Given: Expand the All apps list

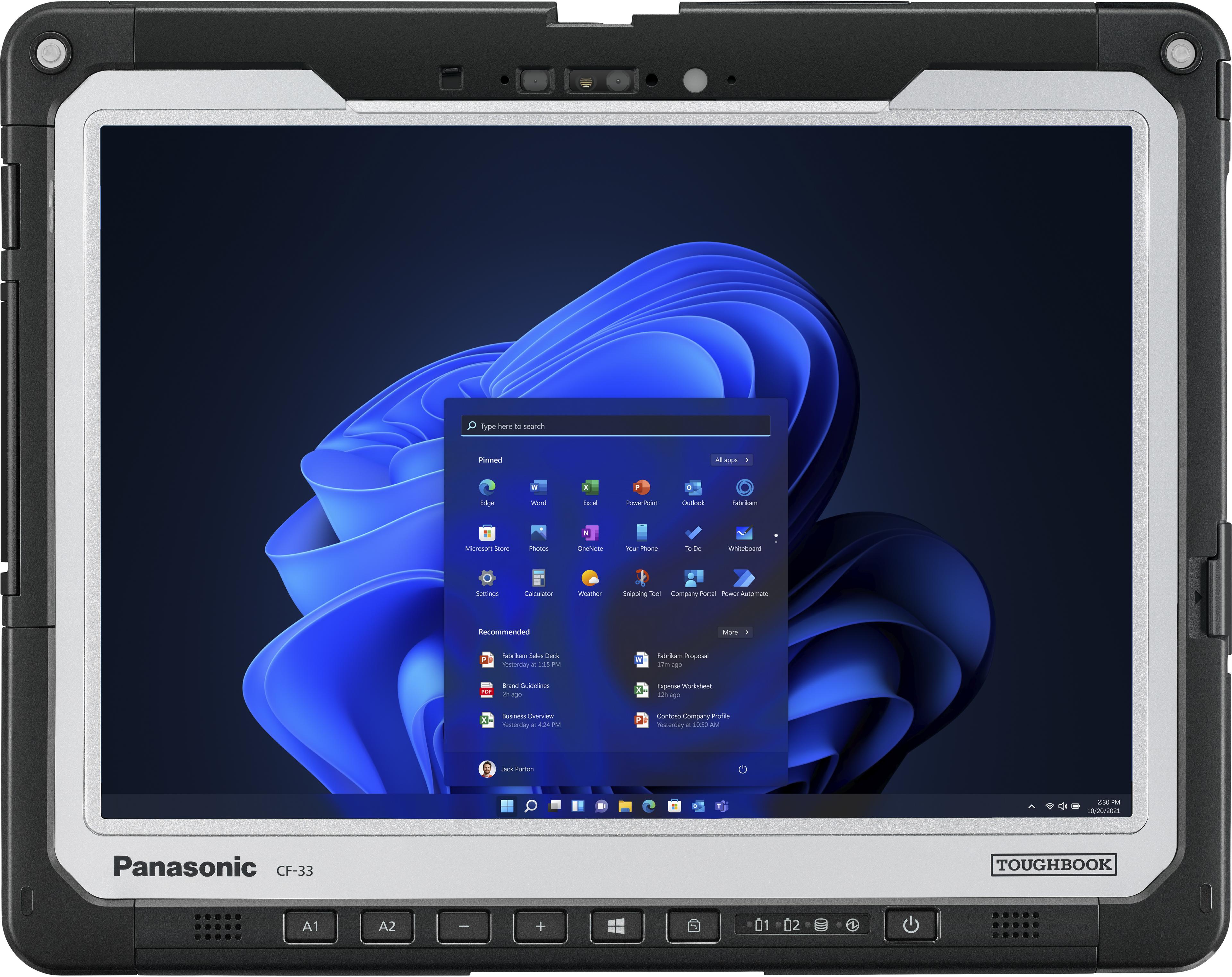Looking at the screenshot, I should pos(732,460).
